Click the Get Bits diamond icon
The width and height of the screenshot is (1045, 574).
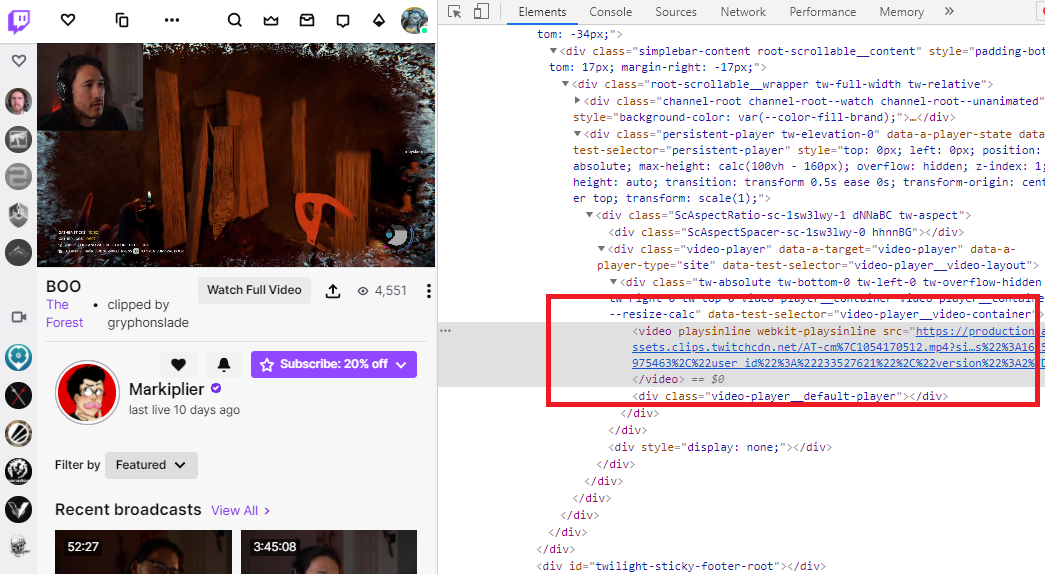379,21
